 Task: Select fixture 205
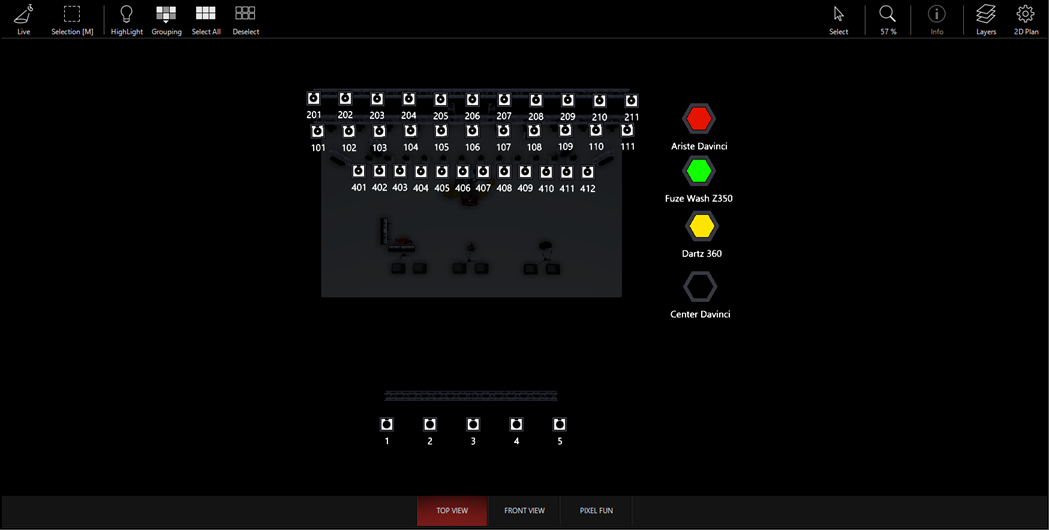440,100
